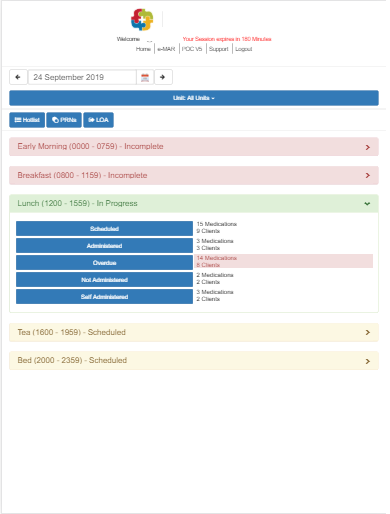Collapse Lunch (1200 - 1559) chevron

click(x=367, y=204)
